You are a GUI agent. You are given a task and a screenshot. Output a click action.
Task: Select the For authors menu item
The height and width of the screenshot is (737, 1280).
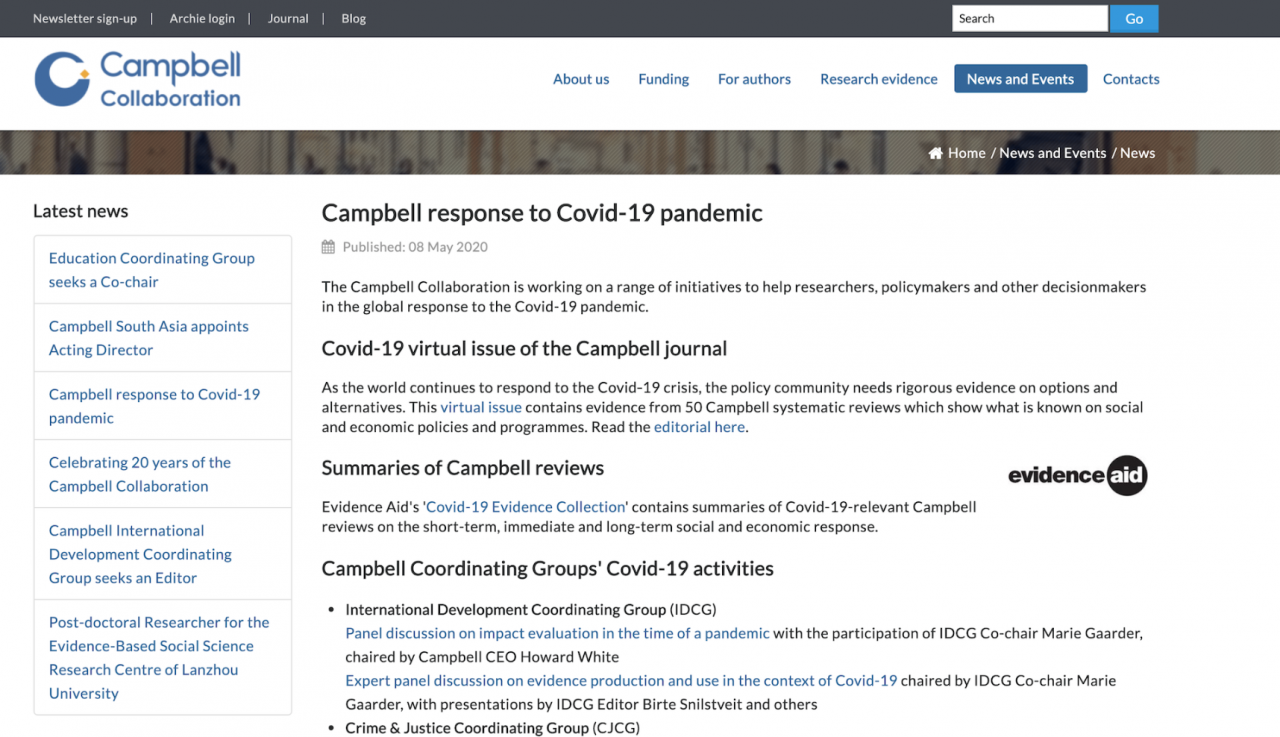(754, 78)
